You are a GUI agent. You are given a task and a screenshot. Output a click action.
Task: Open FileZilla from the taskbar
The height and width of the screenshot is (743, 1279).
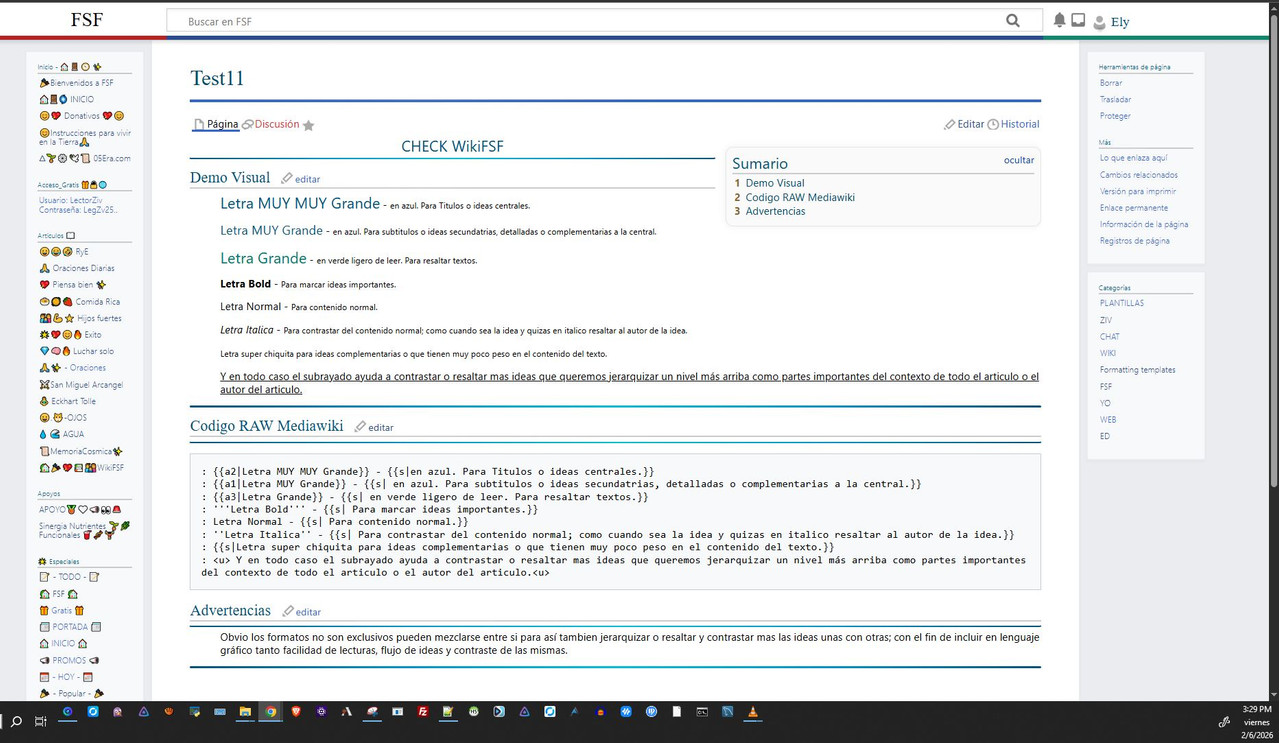click(423, 712)
